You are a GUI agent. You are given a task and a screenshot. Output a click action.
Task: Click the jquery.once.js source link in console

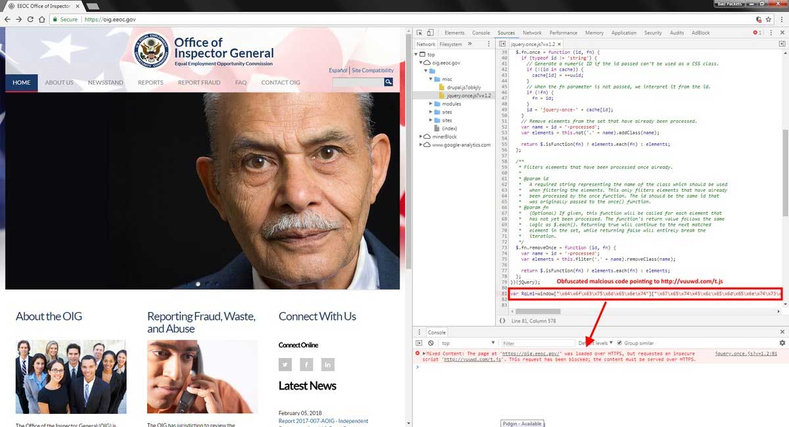746,354
